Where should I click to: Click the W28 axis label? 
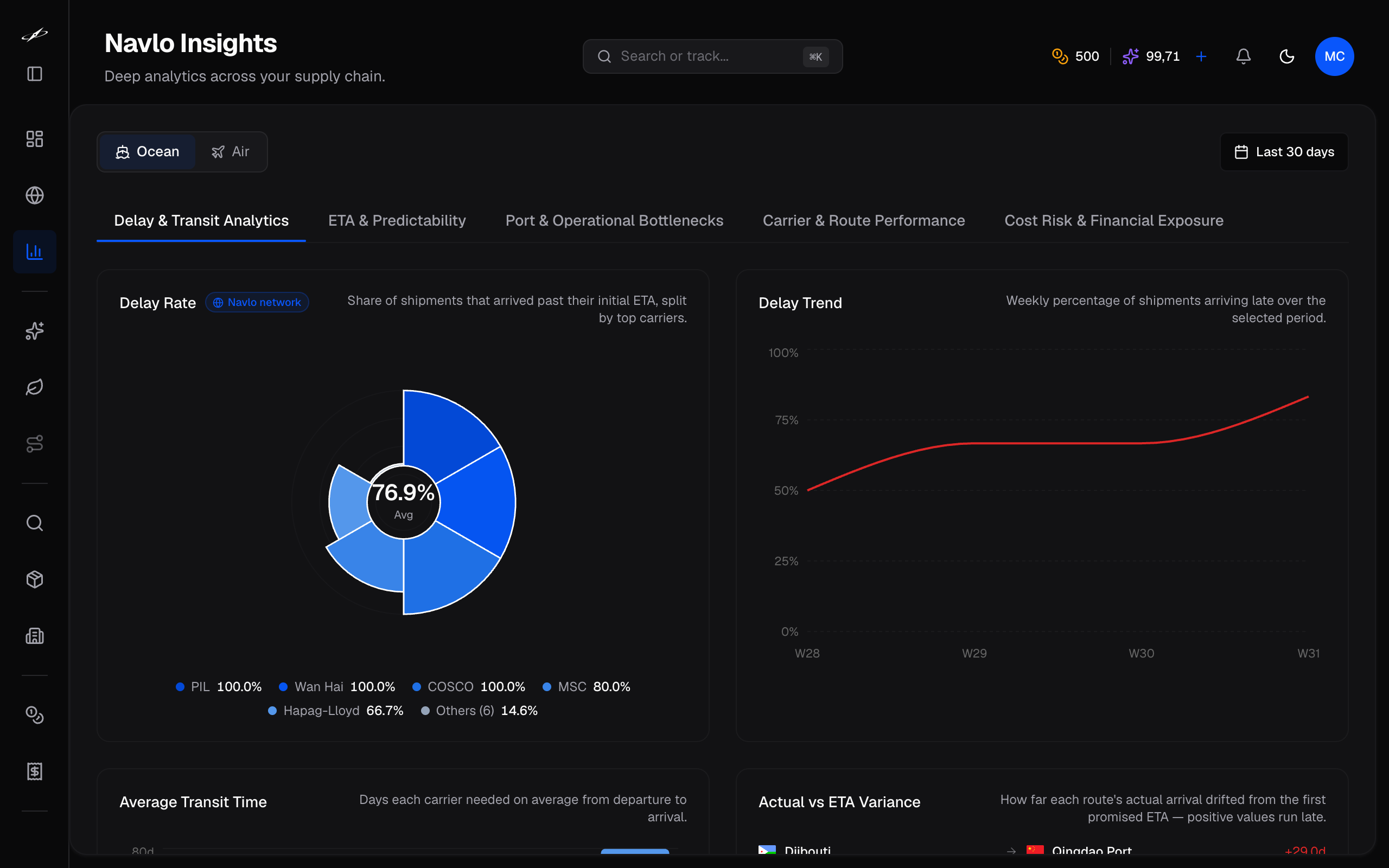pos(807,653)
